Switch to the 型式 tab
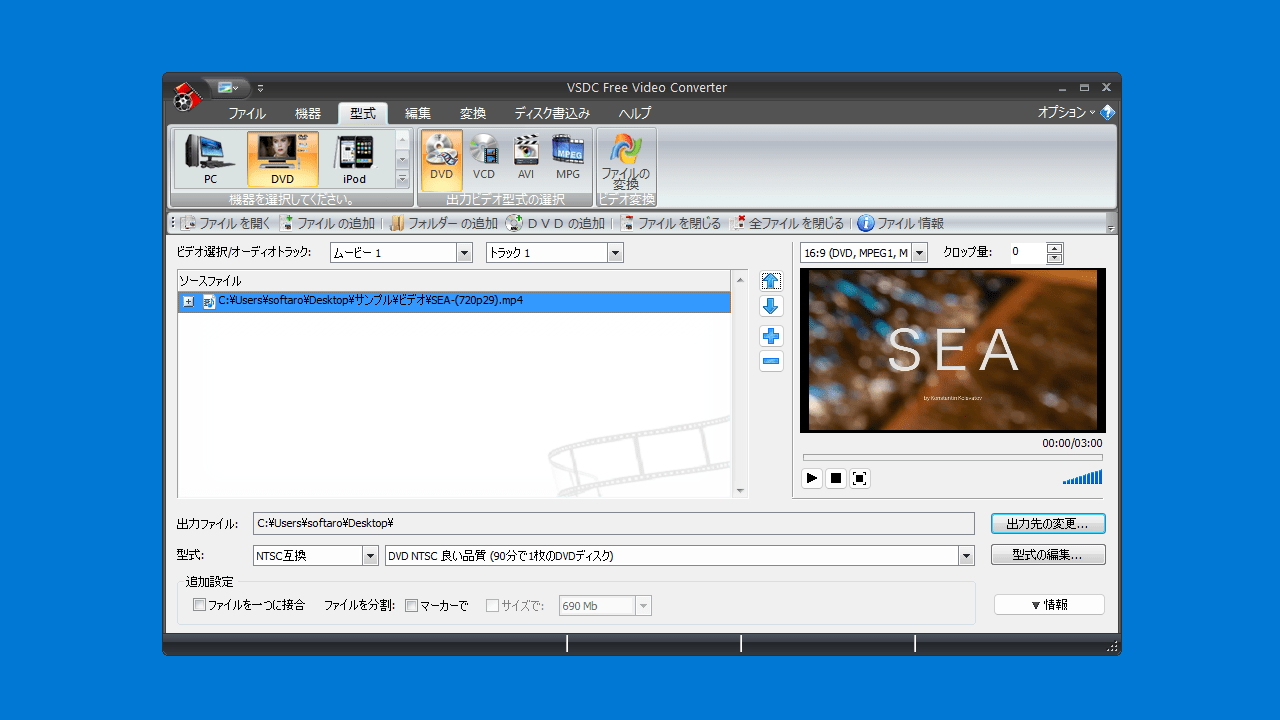 [363, 113]
